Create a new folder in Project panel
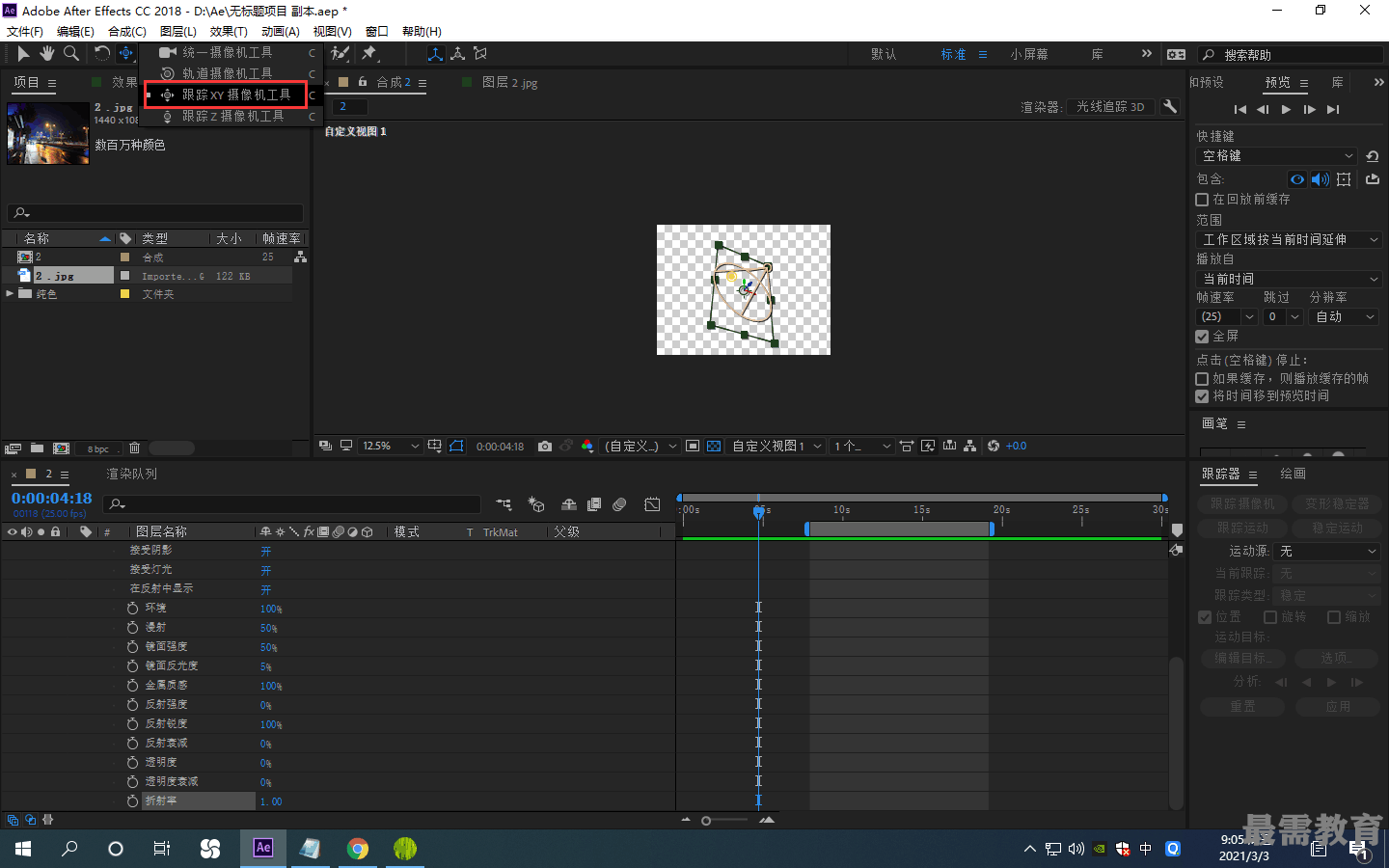The width and height of the screenshot is (1389, 868). pyautogui.click(x=37, y=448)
